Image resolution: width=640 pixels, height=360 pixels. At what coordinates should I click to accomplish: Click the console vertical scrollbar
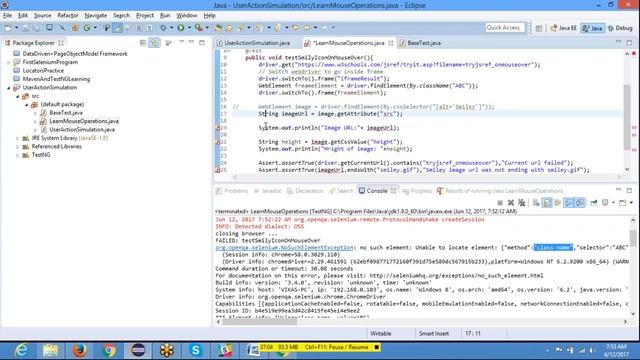[633, 238]
